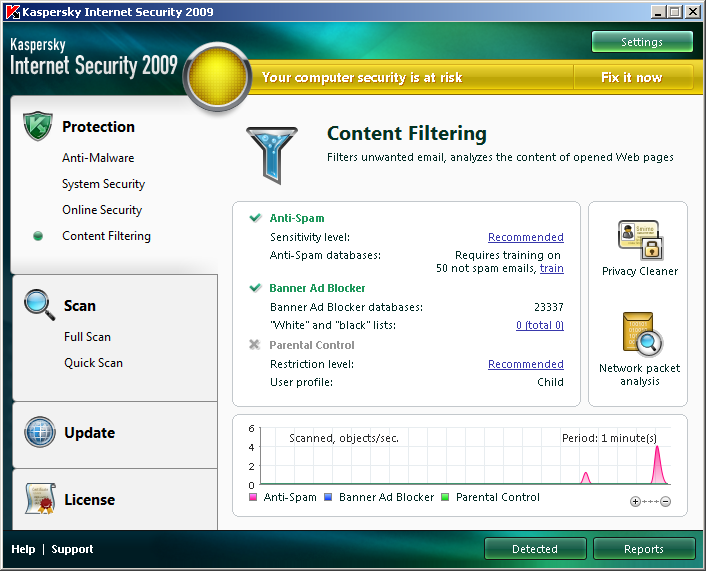Toggle the Banner Ad Blocker checkmark status
This screenshot has height=571, width=706.
point(255,288)
